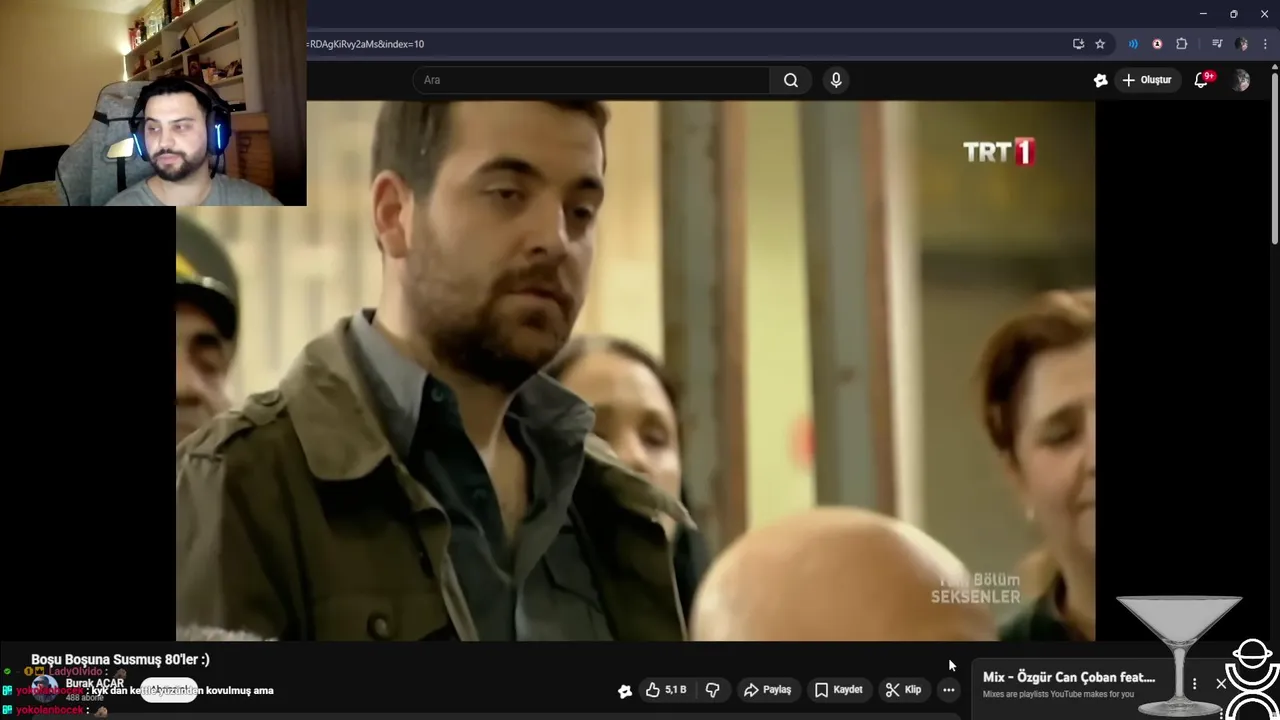This screenshot has width=1280, height=720.
Task: Open the Chrome profile avatar
Action: pos(1241,44)
